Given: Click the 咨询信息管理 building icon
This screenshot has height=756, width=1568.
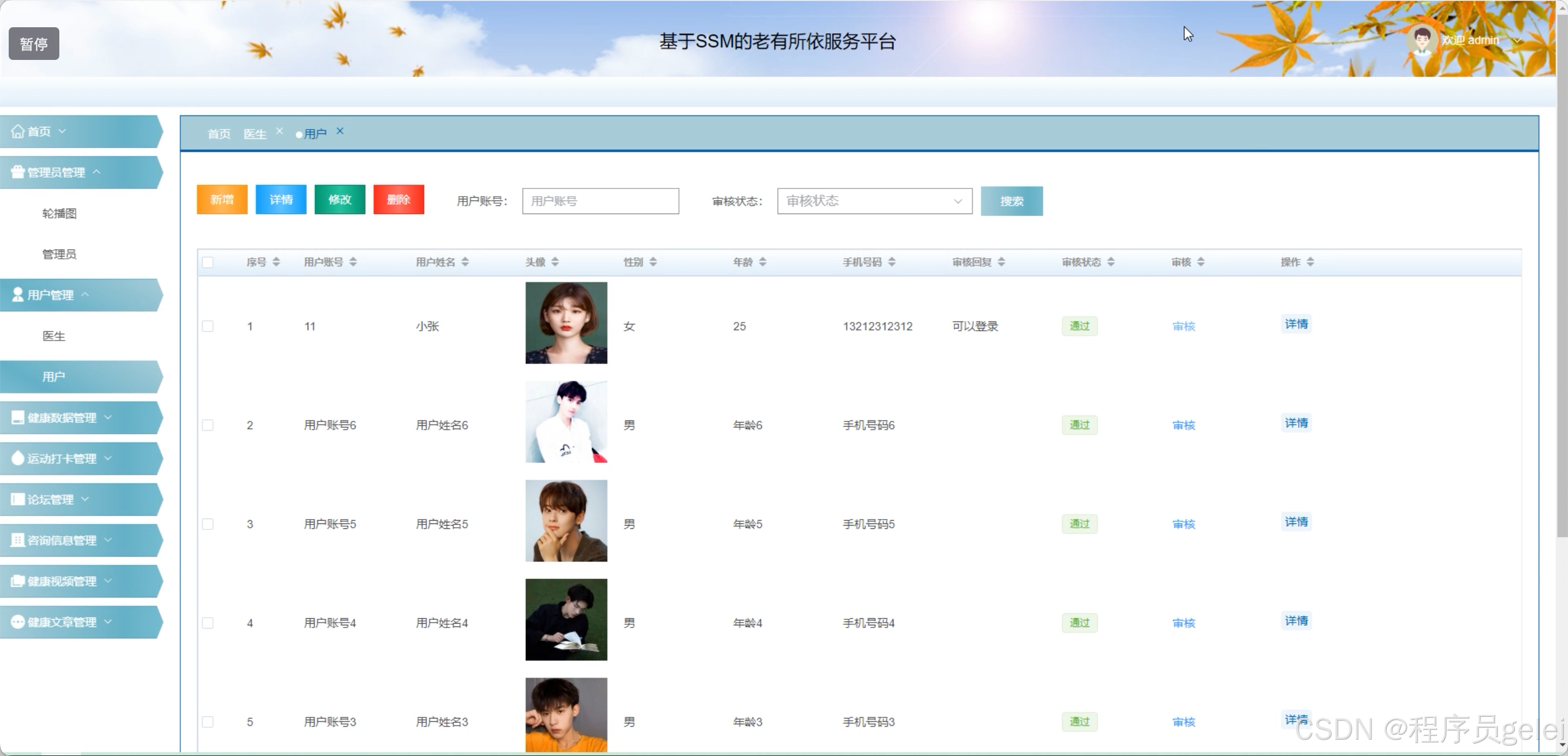Looking at the screenshot, I should tap(17, 540).
